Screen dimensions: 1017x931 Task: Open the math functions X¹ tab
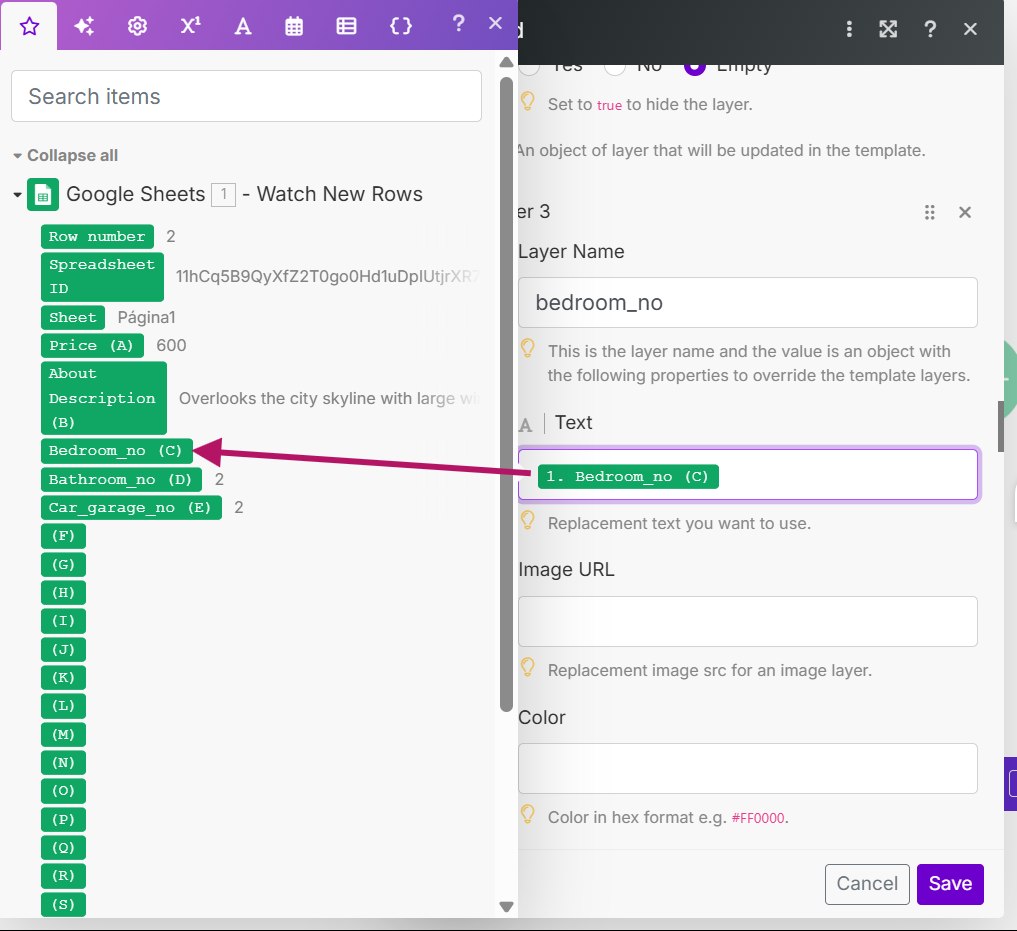(x=190, y=26)
